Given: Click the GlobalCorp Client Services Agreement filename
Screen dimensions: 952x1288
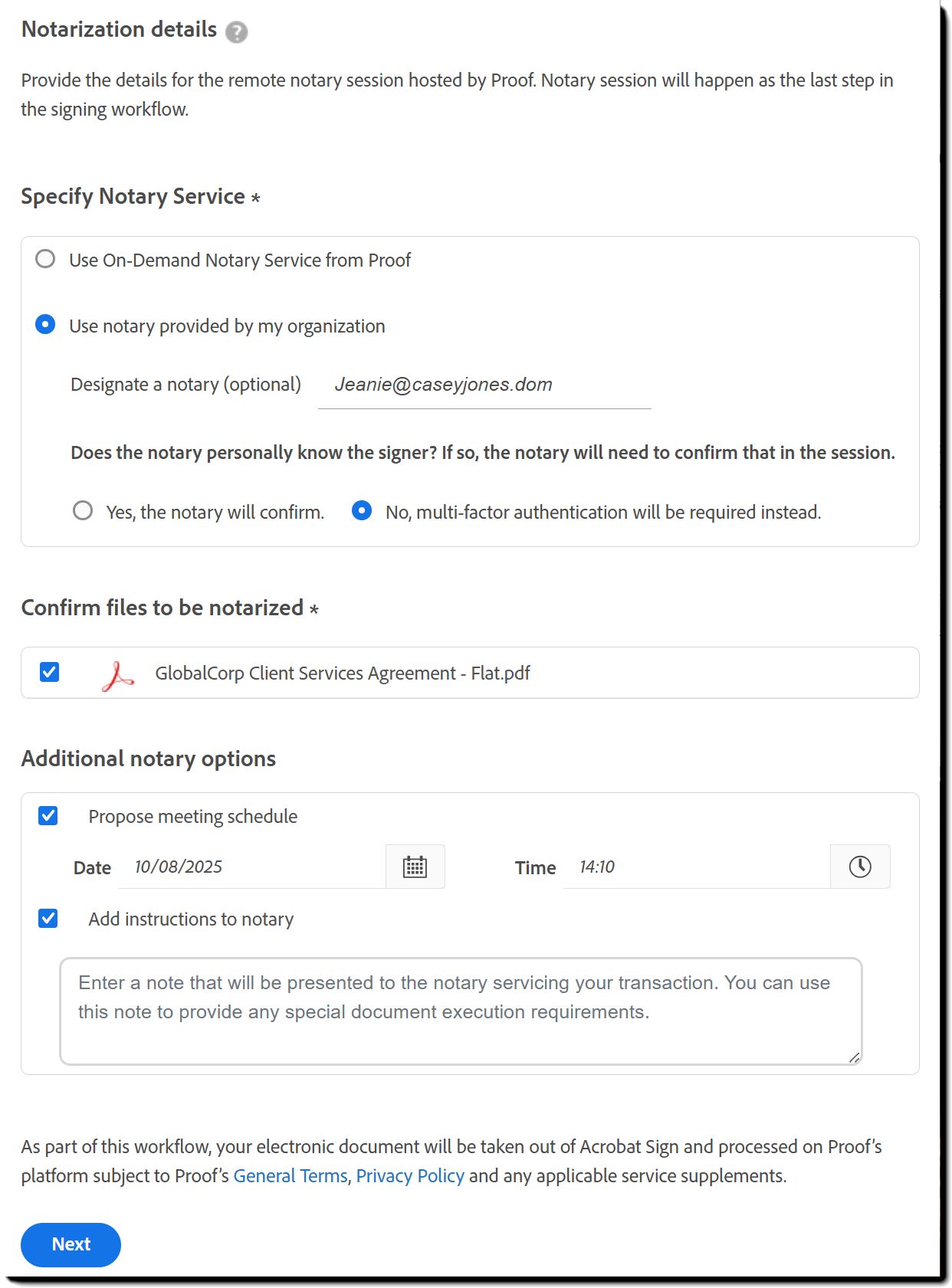Looking at the screenshot, I should (343, 673).
